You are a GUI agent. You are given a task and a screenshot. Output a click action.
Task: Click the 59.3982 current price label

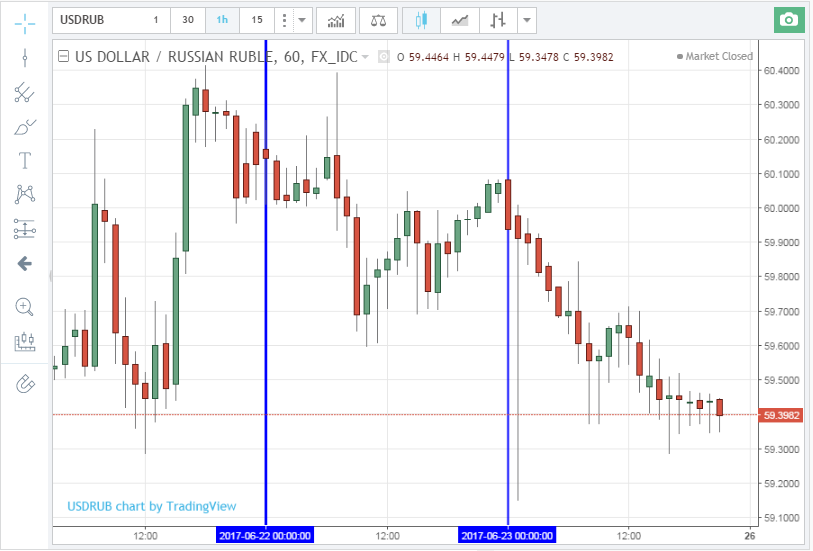click(x=781, y=415)
